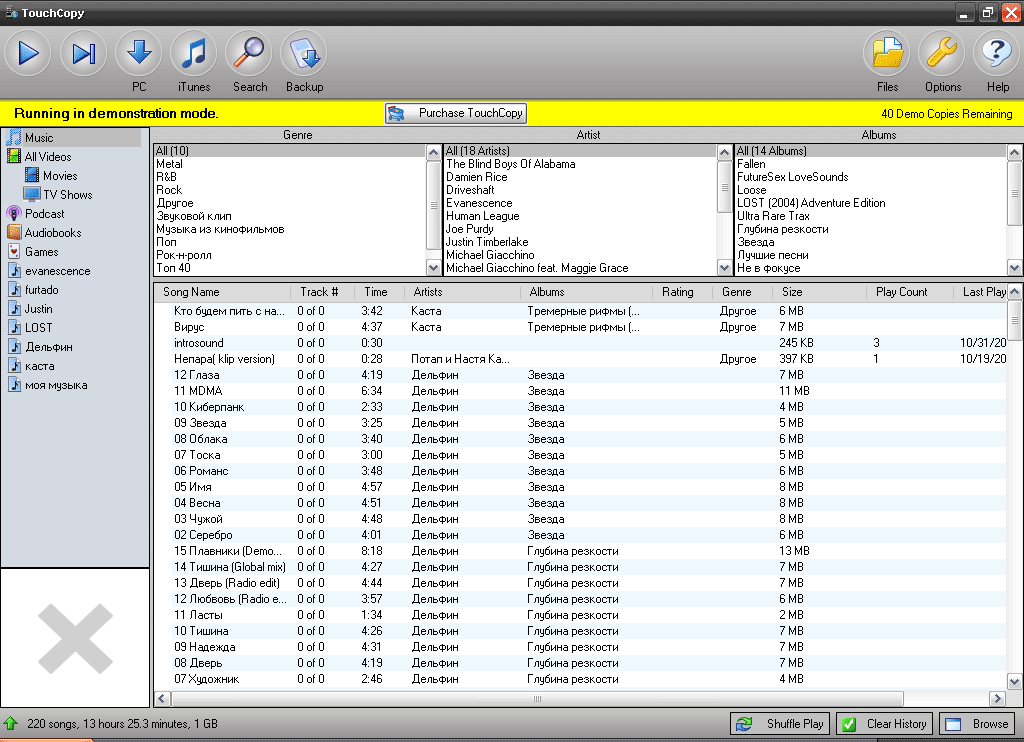1024x742 pixels.
Task: Copy to PC toolbar icon
Action: click(139, 54)
